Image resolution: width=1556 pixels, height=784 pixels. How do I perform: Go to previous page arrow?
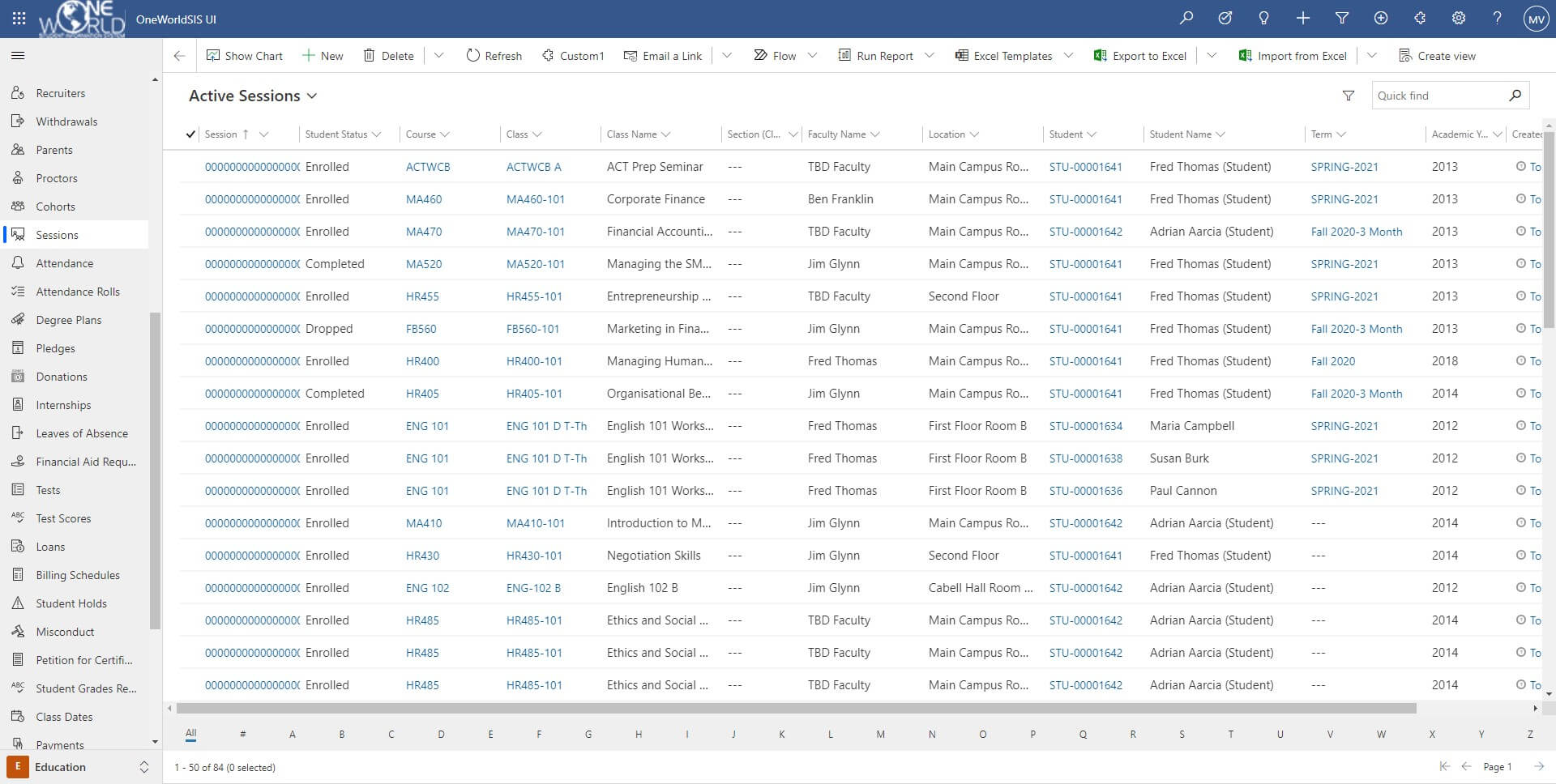pyautogui.click(x=1466, y=766)
